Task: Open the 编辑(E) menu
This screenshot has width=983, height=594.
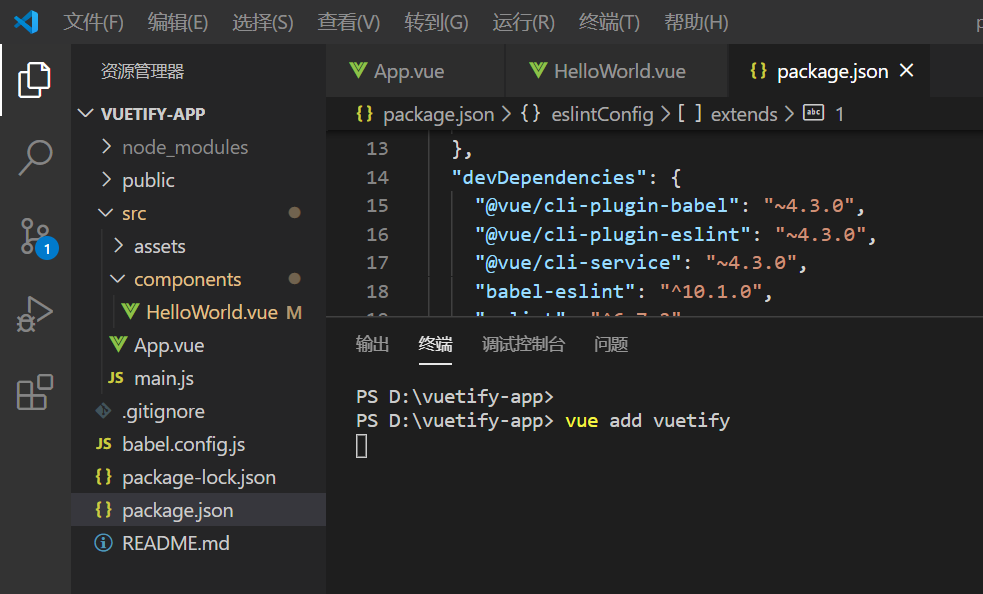Action: click(x=177, y=23)
